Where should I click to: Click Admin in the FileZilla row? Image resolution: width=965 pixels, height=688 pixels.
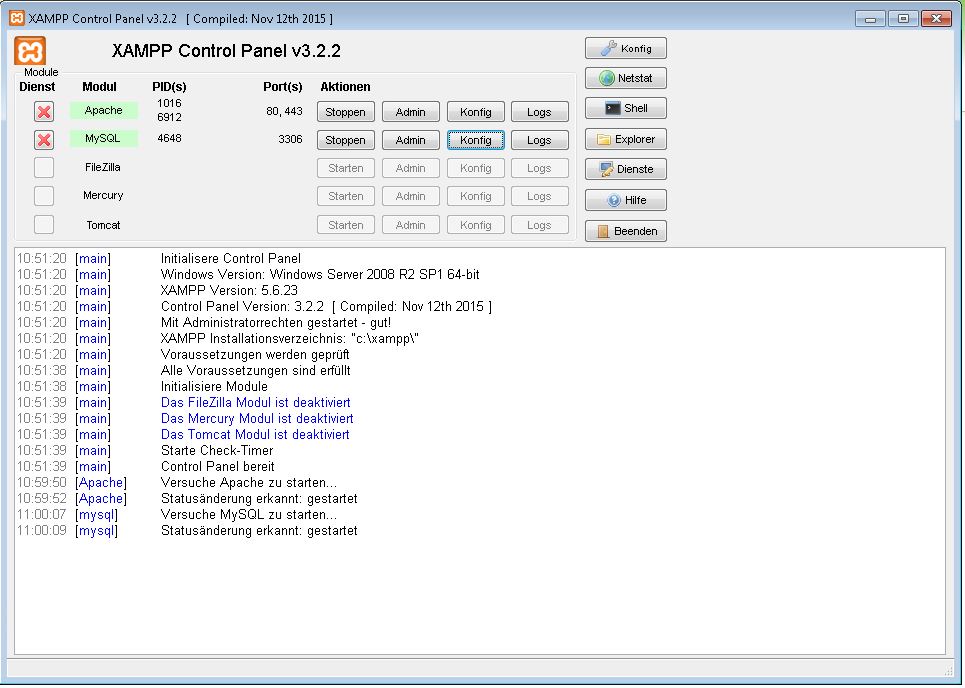click(410, 168)
